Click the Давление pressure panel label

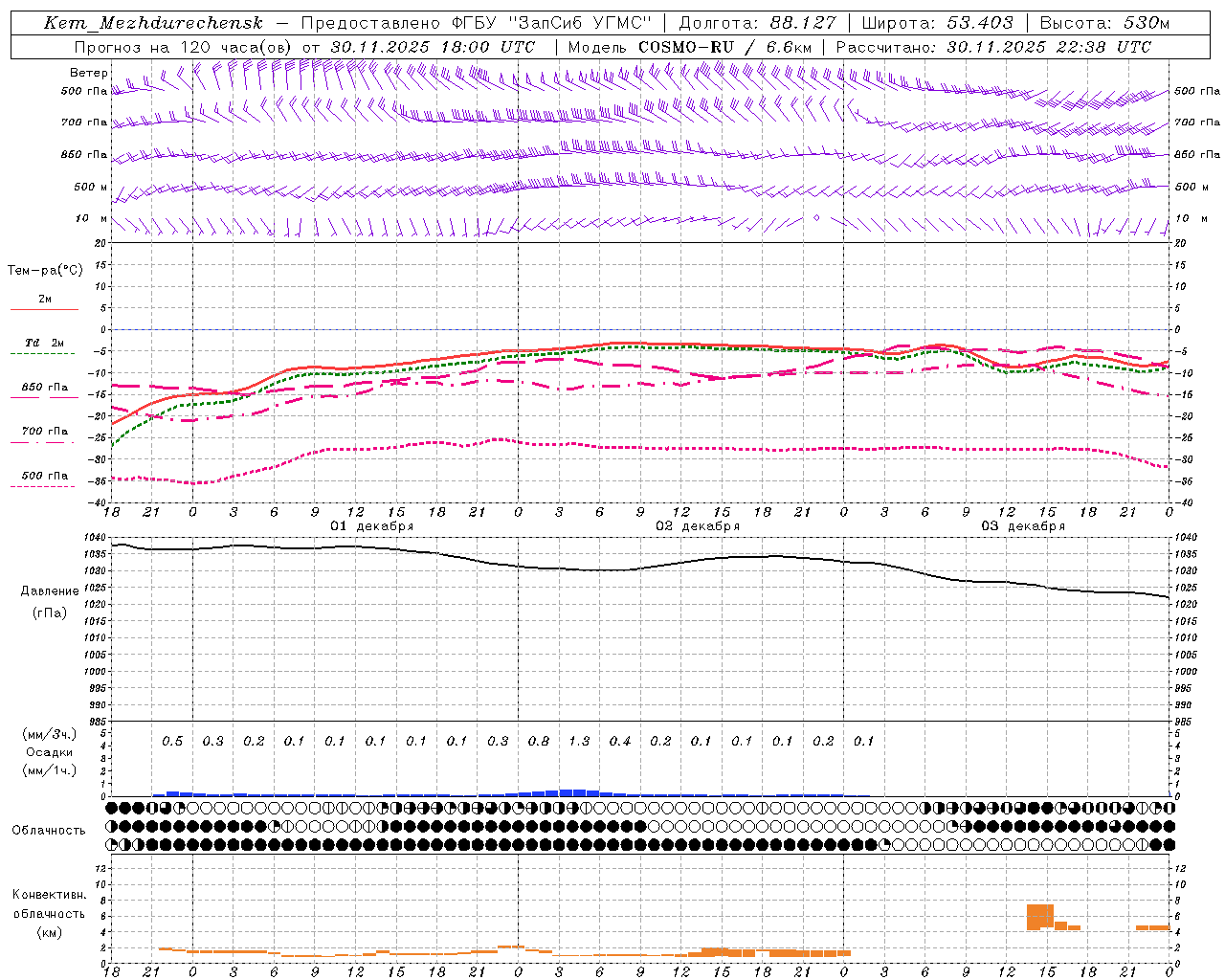click(x=50, y=591)
